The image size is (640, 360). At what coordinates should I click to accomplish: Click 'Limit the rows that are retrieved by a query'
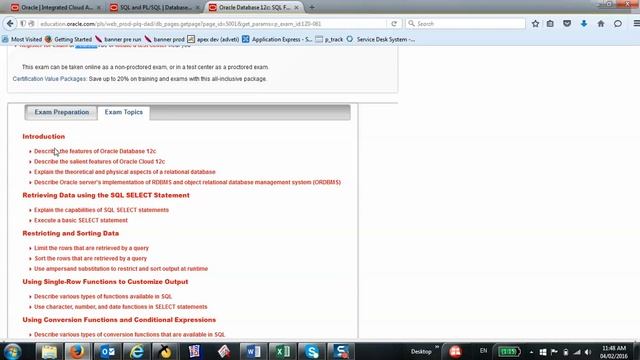click(91, 248)
